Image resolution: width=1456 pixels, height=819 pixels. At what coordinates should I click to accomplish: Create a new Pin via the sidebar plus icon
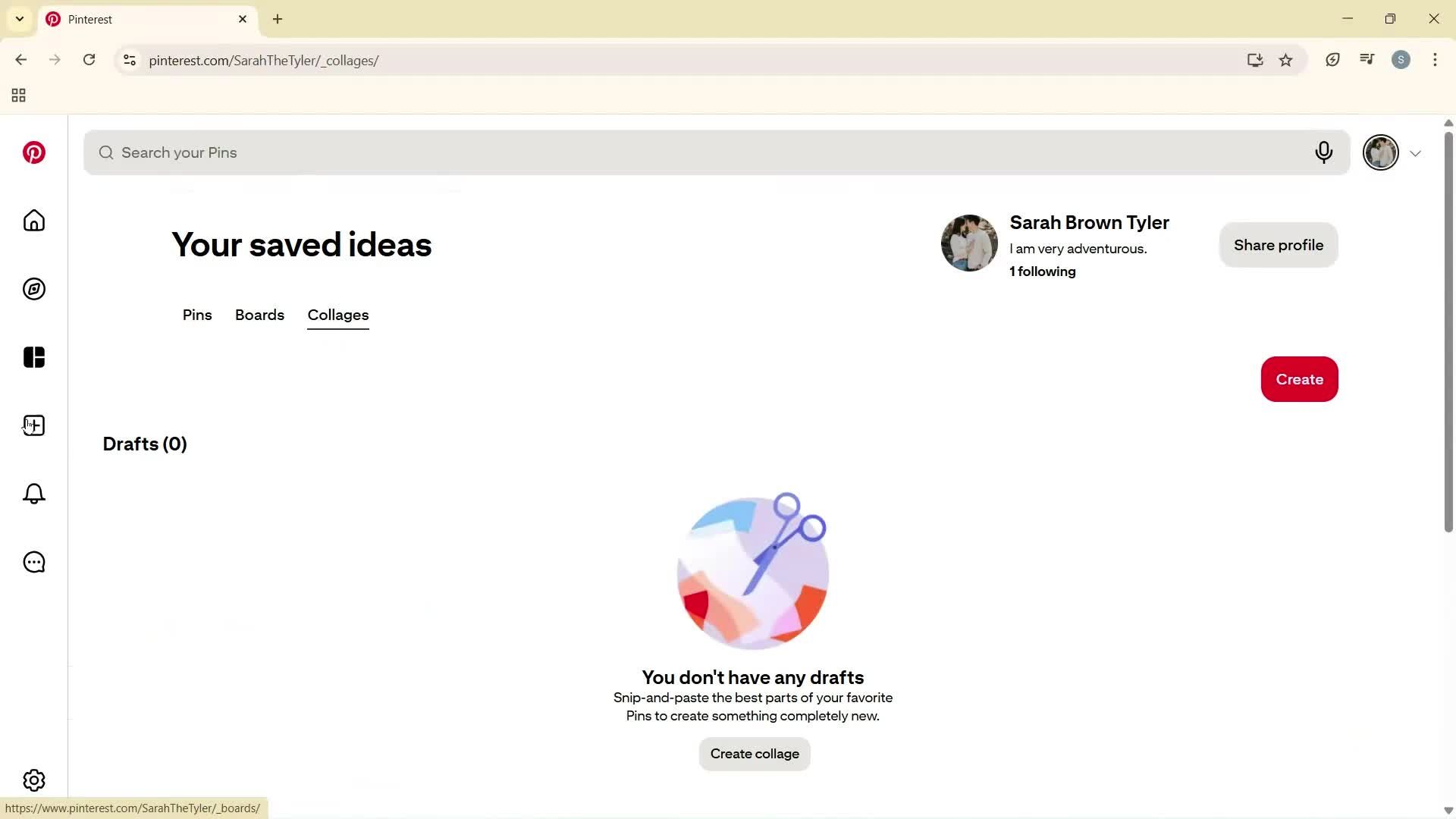[x=33, y=425]
